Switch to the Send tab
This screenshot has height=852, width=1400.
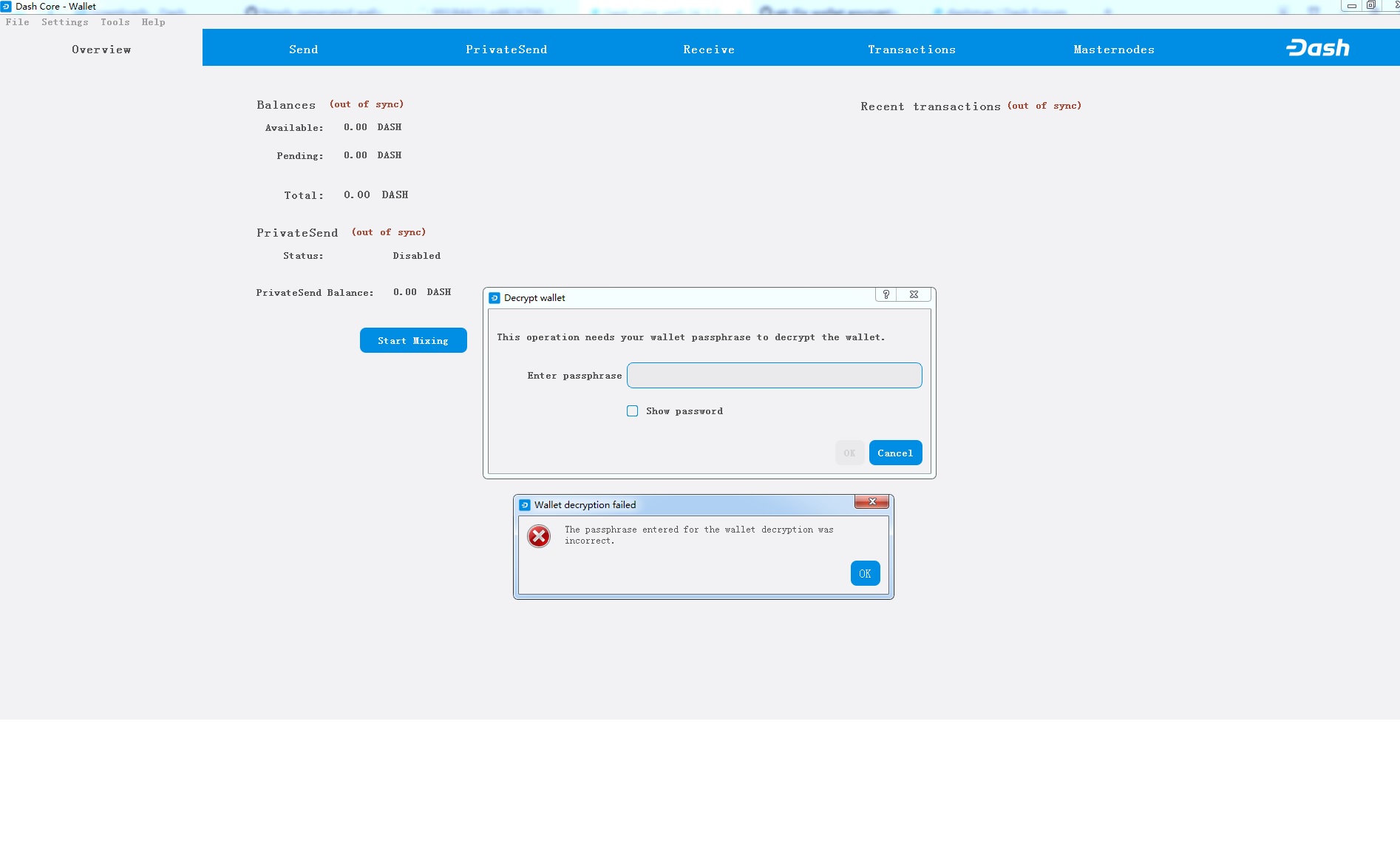coord(304,49)
